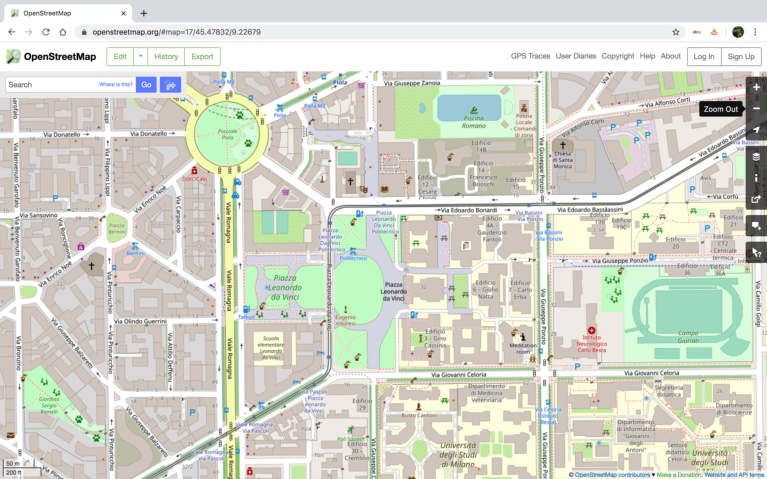This screenshot has height=479, width=767.
Task: Activate the Query features tool
Action: (x=756, y=252)
